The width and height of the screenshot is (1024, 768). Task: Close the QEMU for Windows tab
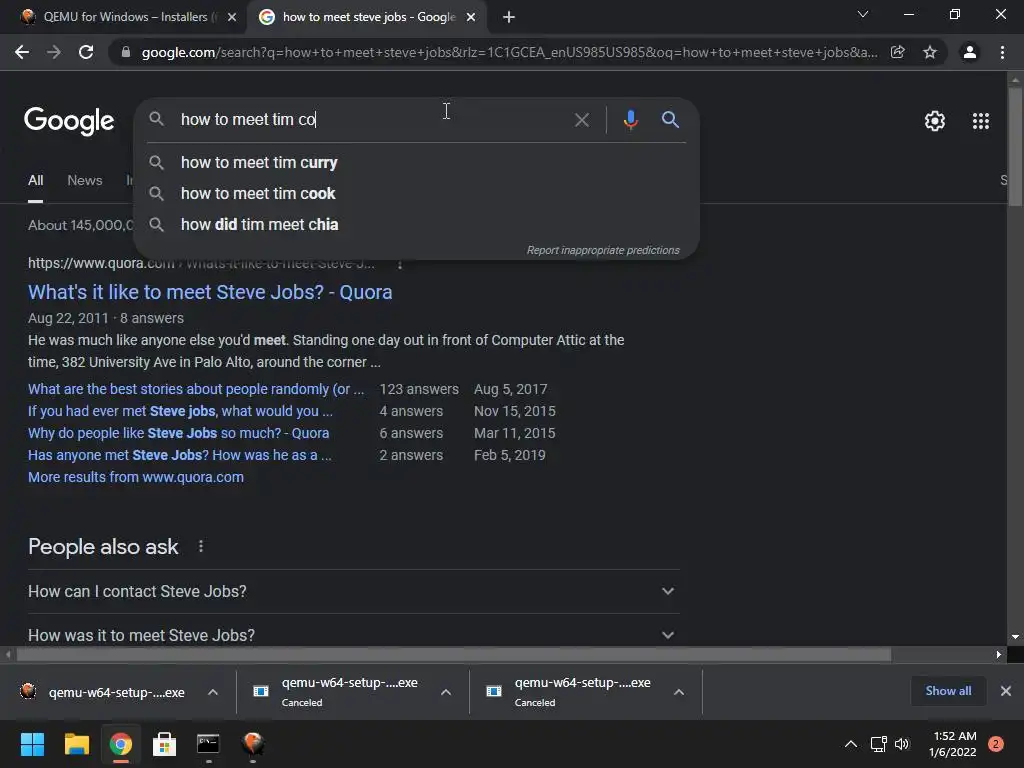pyautogui.click(x=232, y=17)
